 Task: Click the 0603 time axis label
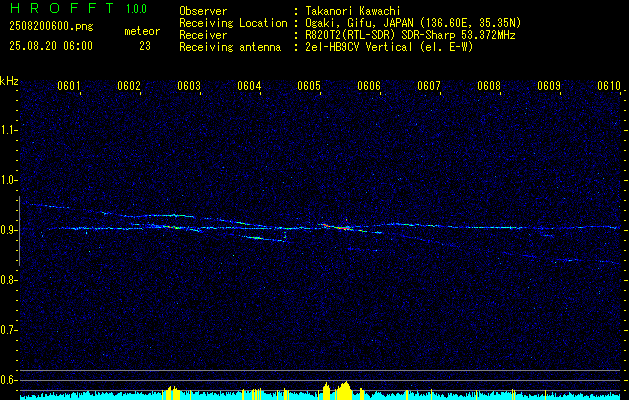[189, 86]
